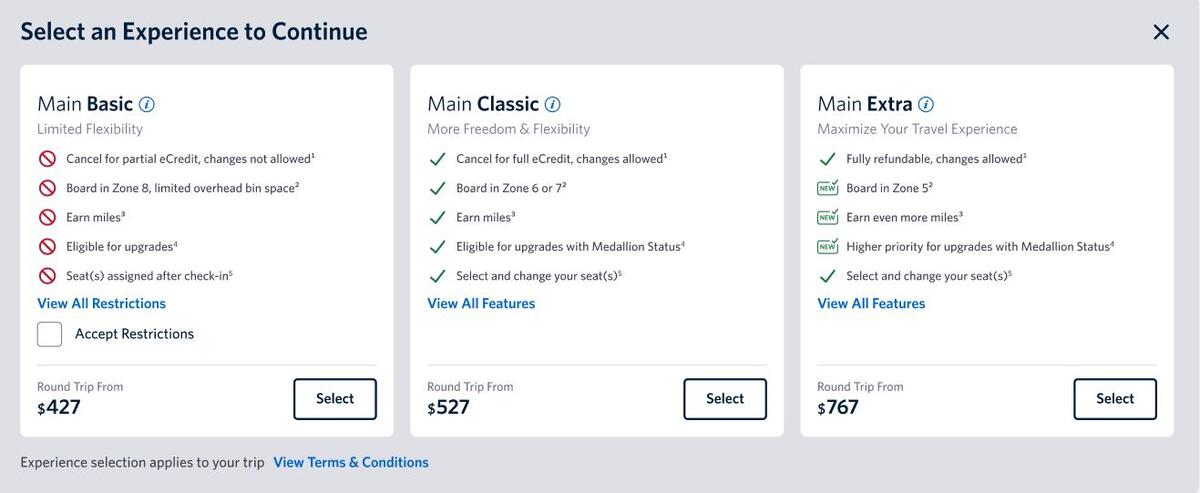Click the restriction icon beside Board in Zone 8
1200x493 pixels.
point(47,188)
